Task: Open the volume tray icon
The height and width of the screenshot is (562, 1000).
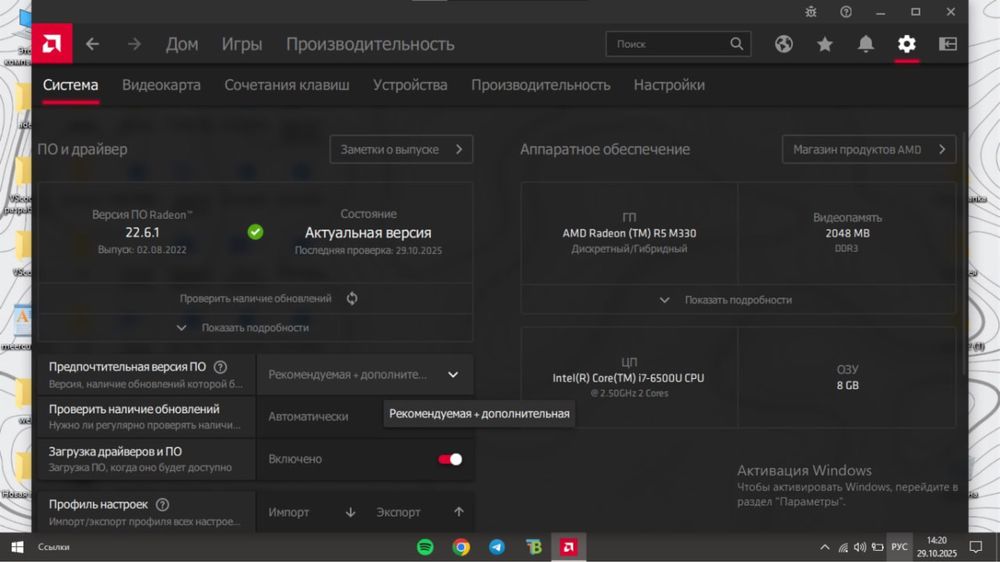Action: (x=860, y=547)
